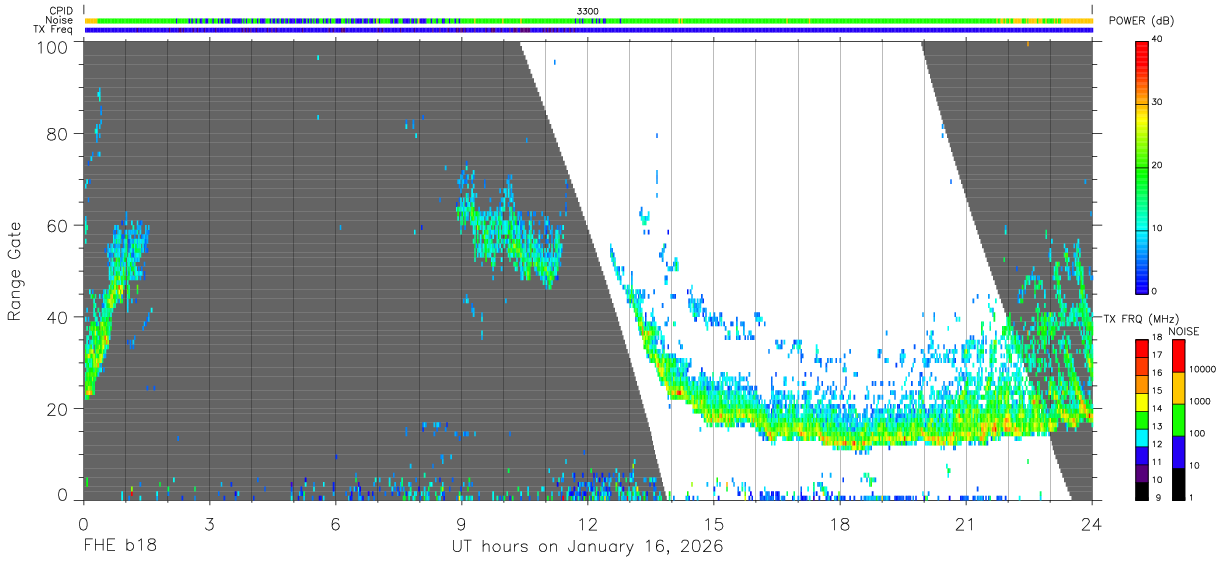Viewport: 1228px width, 567px height.
Task: Click the 11 MHz label in TX FRQ legend
Action: (1157, 462)
